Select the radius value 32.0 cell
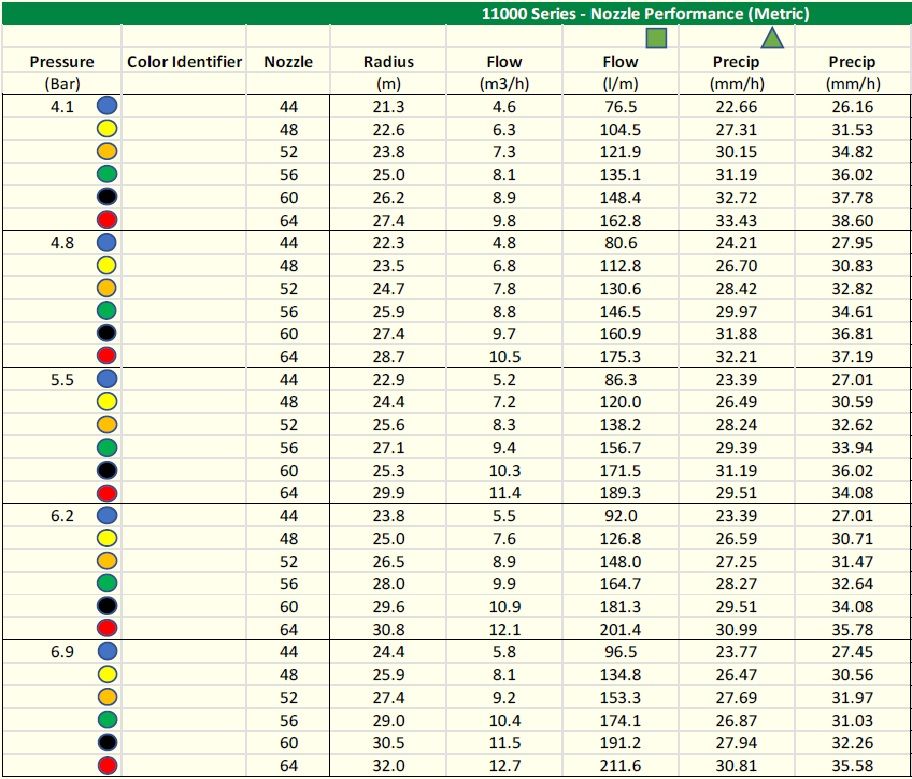This screenshot has height=779, width=912. [x=387, y=767]
